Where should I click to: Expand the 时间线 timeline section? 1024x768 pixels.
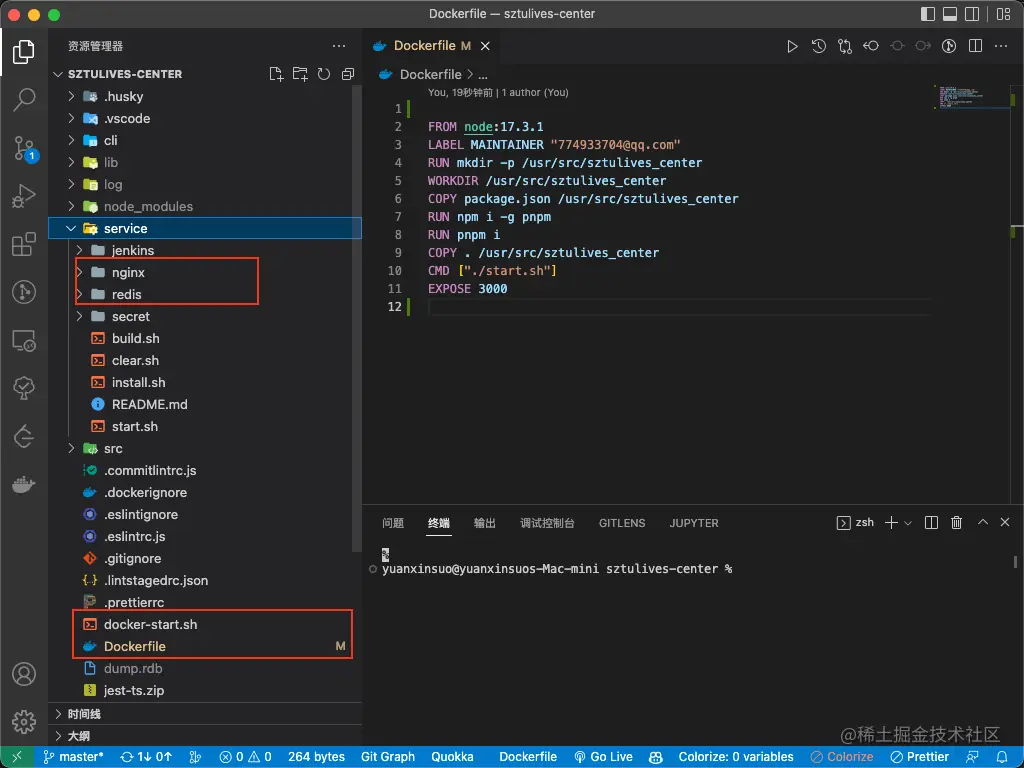[x=204, y=714]
